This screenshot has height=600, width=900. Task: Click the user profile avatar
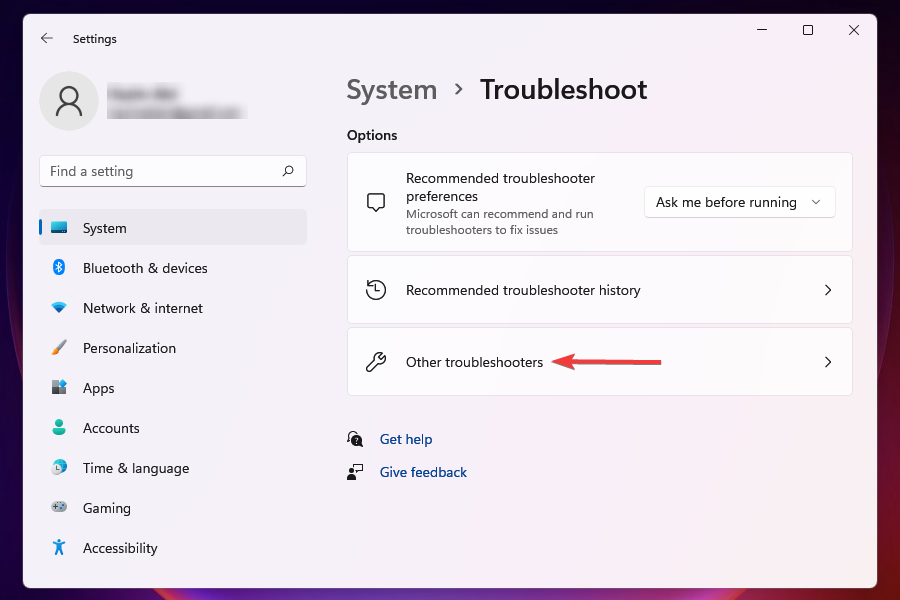click(x=68, y=100)
